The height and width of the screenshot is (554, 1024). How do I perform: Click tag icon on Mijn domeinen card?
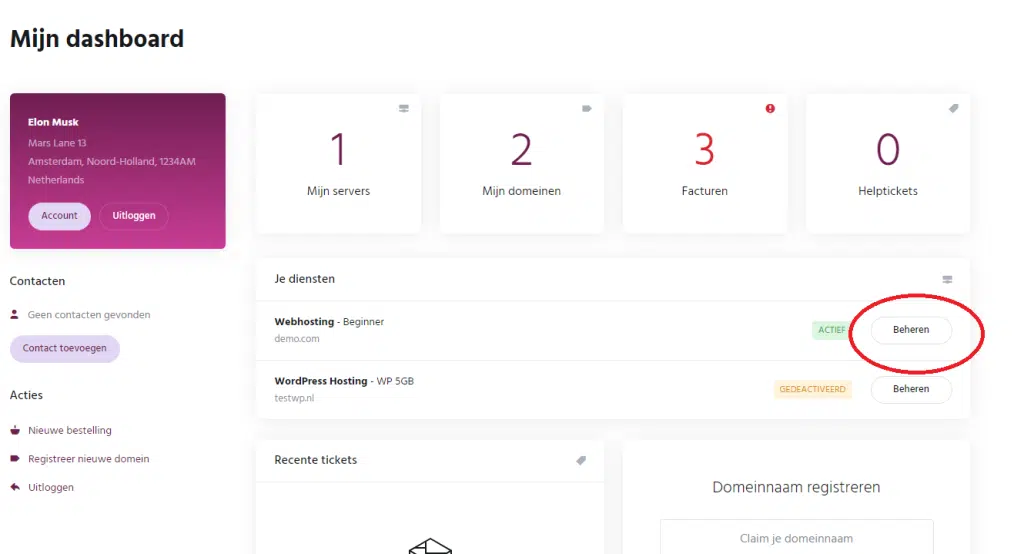click(587, 109)
